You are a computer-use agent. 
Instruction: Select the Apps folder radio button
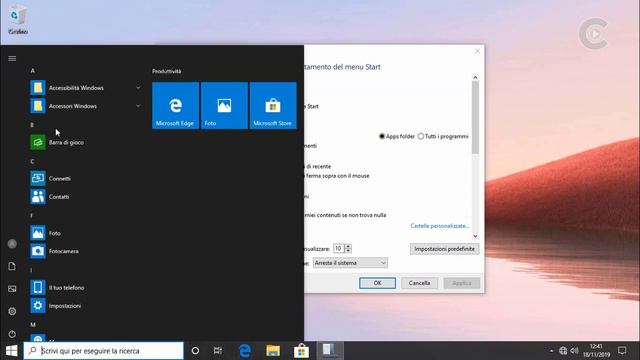[382, 136]
